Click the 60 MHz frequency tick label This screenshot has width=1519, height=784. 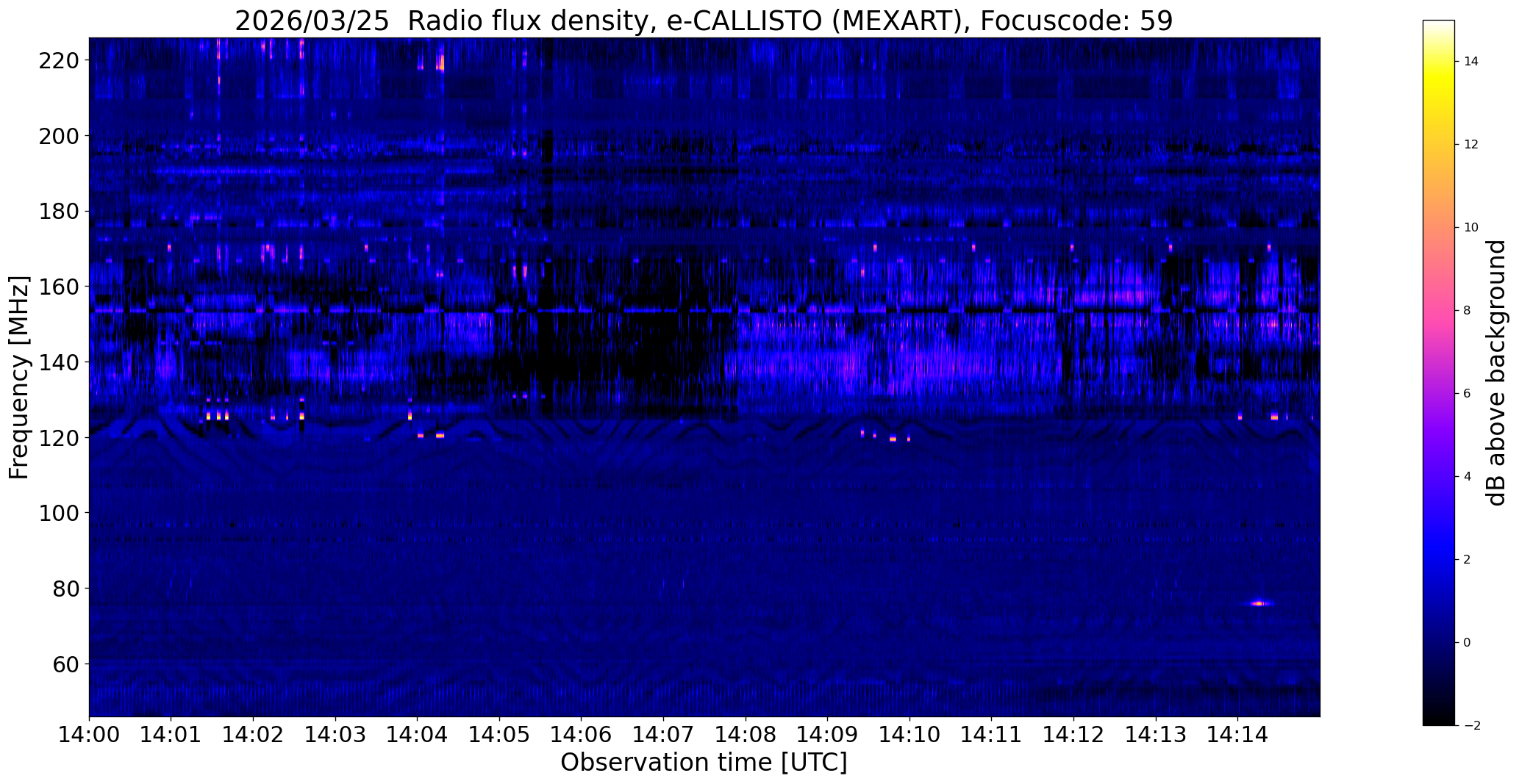pos(65,664)
